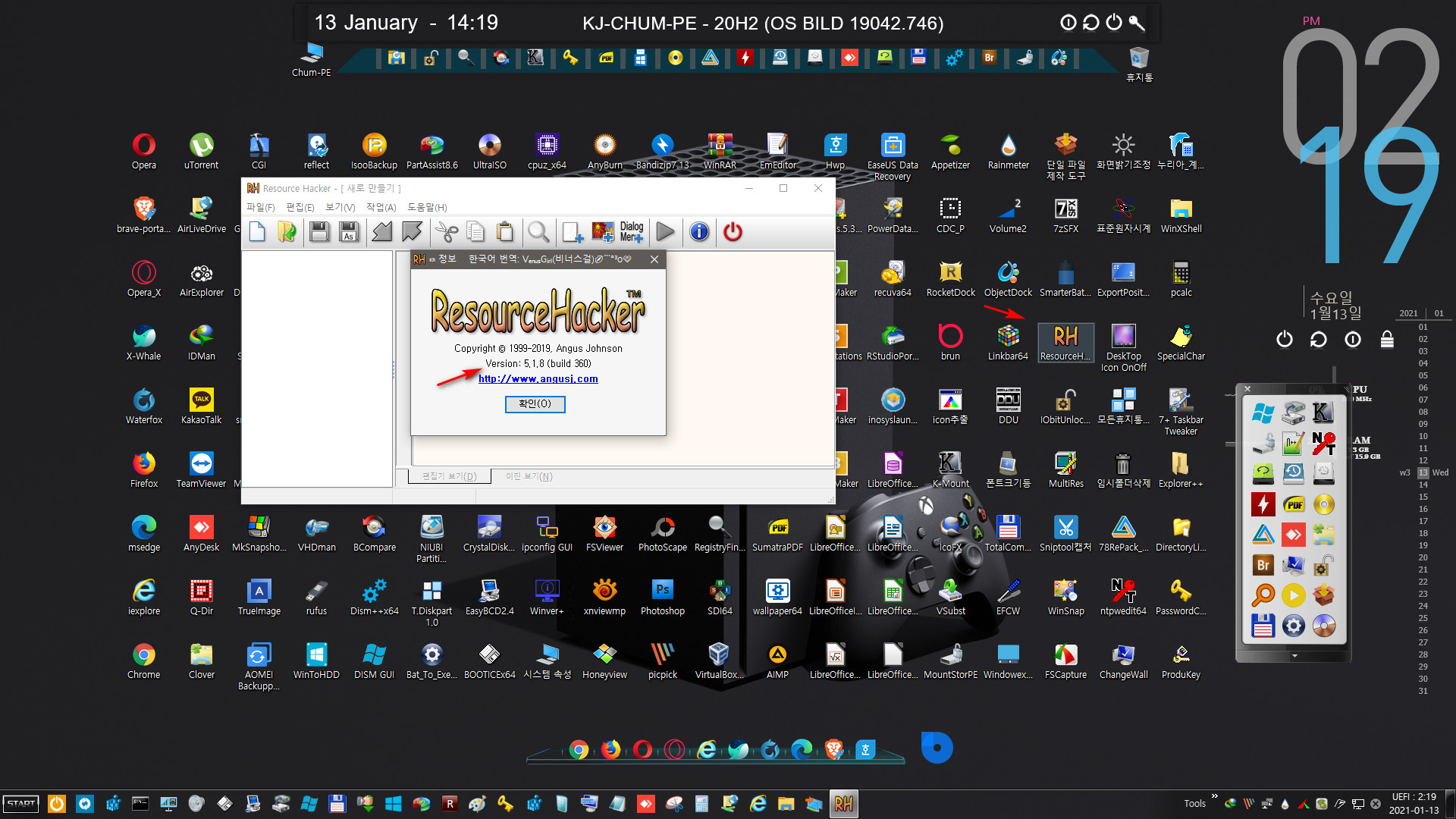This screenshot has width=1456, height=819.
Task: Click the Open file icon in Resource Hacker toolbar
Action: tap(287, 232)
